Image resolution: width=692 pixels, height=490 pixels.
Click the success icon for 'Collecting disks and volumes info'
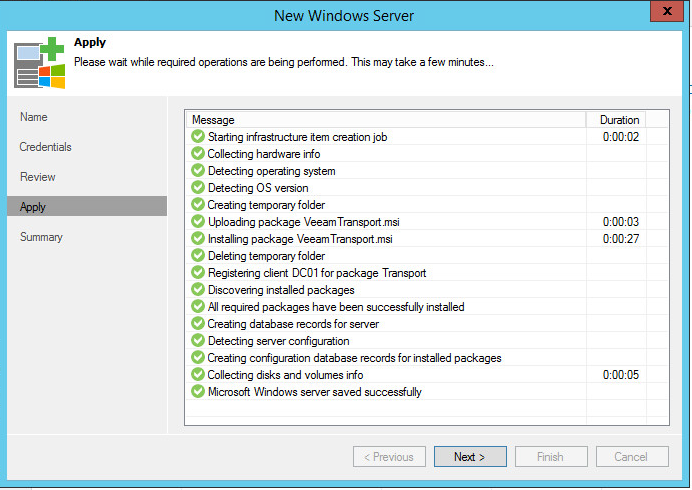[197, 375]
